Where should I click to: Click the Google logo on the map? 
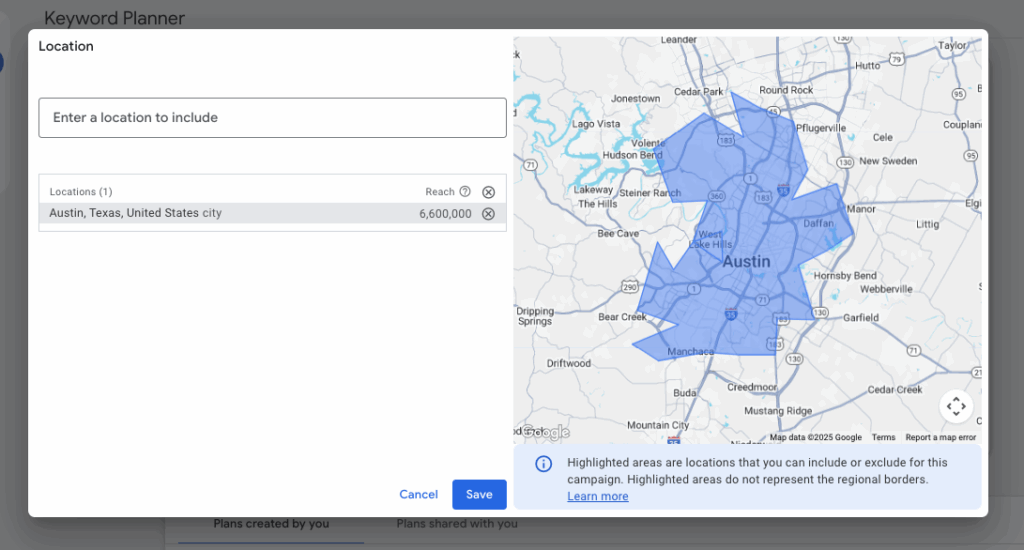(x=545, y=432)
